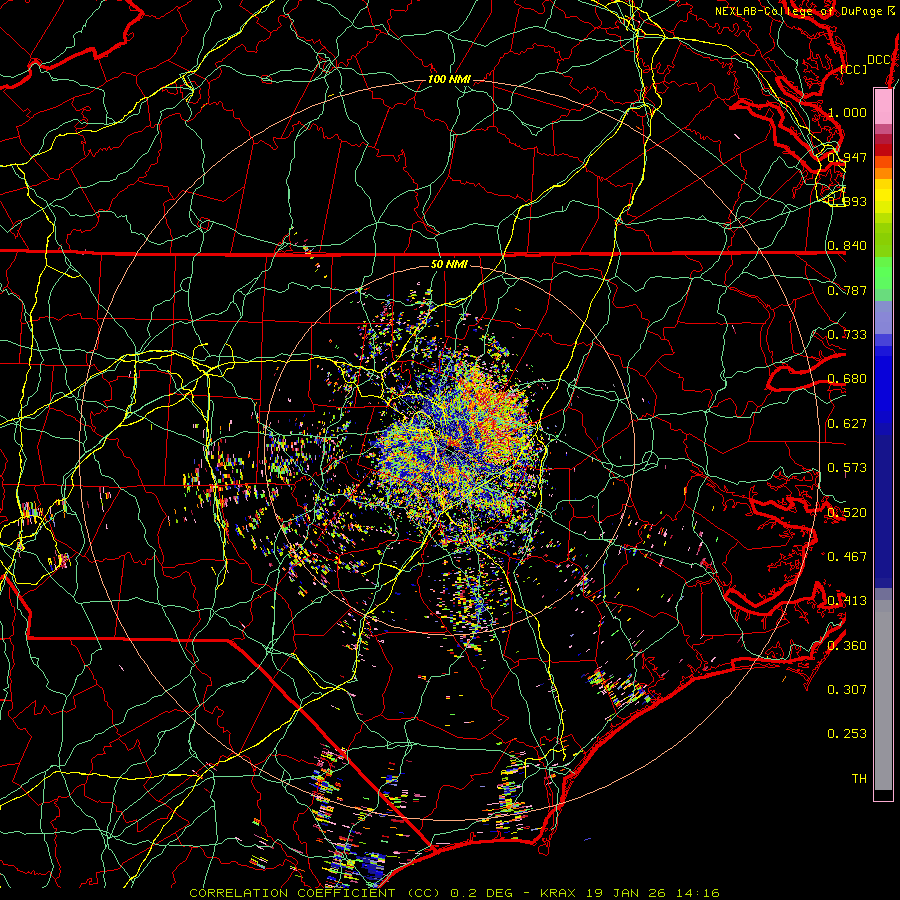Click the 0.253 scale value
The height and width of the screenshot is (900, 900).
coord(847,734)
